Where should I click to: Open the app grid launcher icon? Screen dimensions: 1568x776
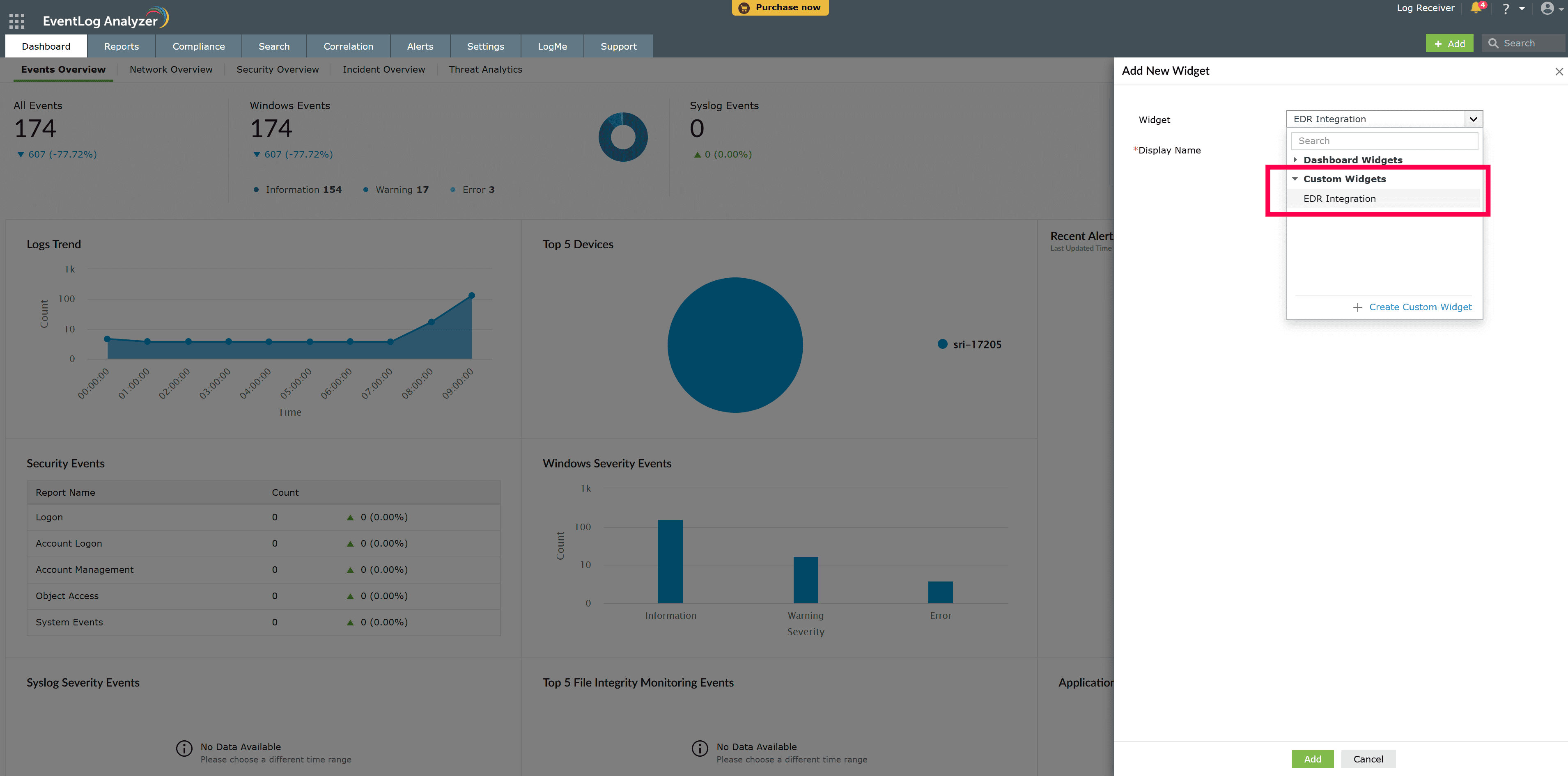(17, 21)
